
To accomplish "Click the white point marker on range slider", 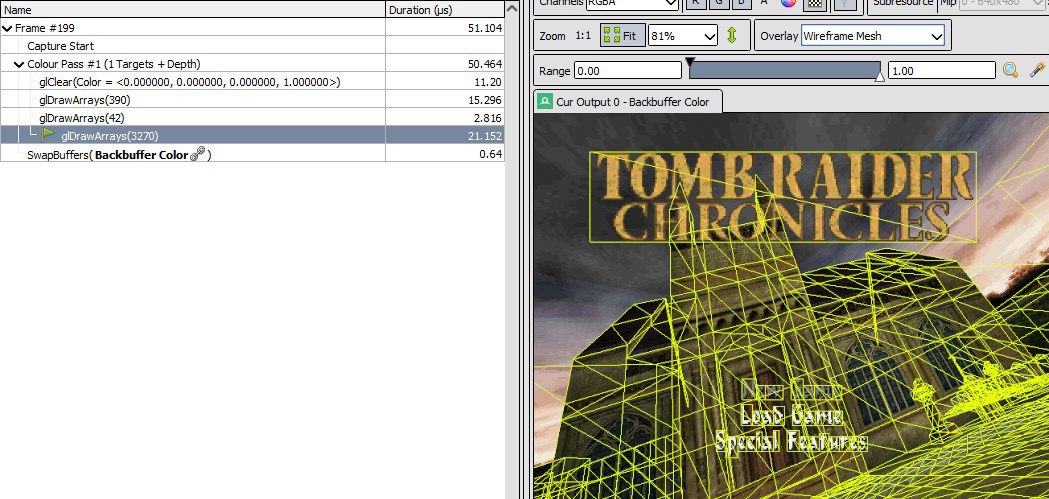I will (880, 77).
